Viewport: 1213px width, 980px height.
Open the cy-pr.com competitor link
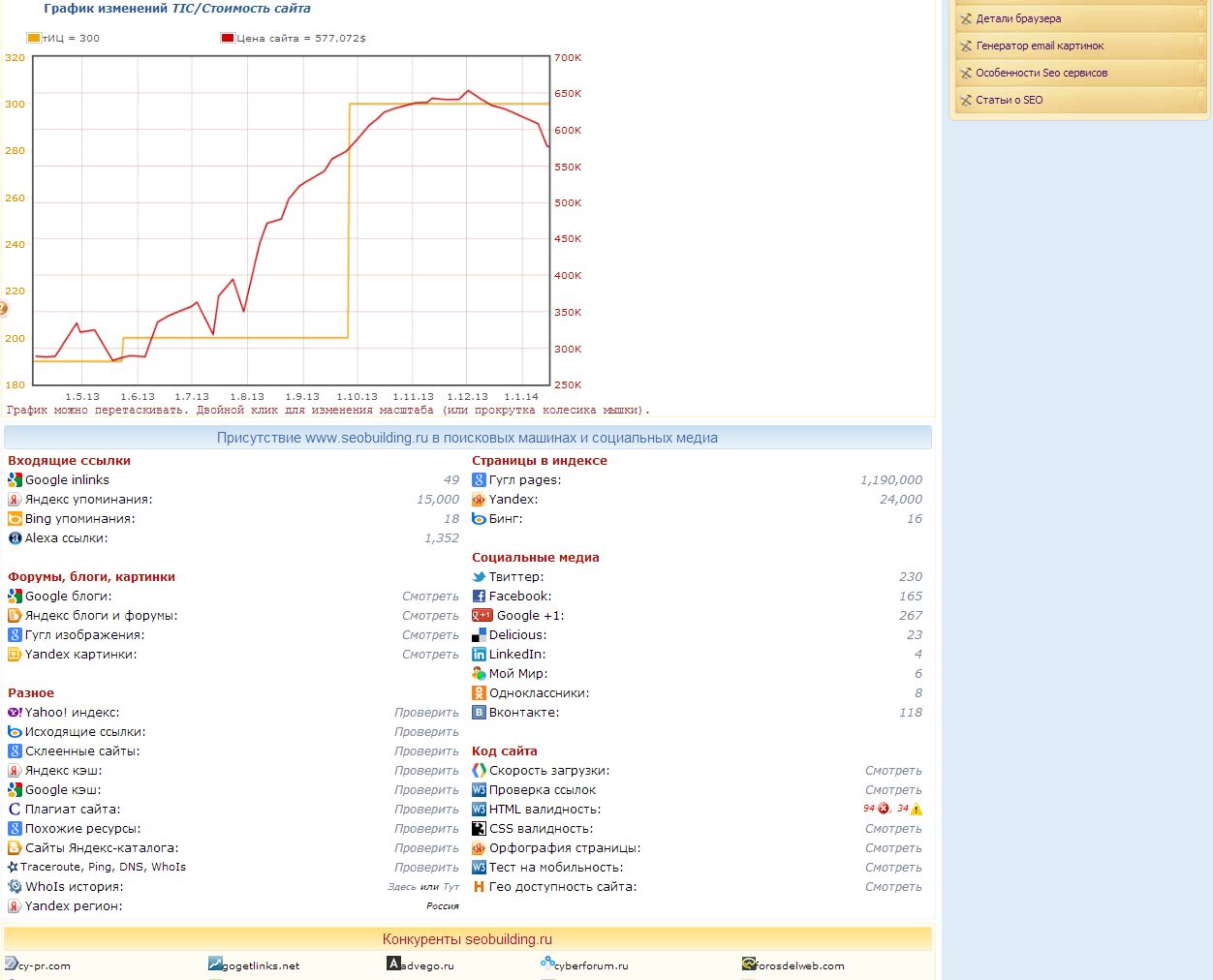(44, 965)
